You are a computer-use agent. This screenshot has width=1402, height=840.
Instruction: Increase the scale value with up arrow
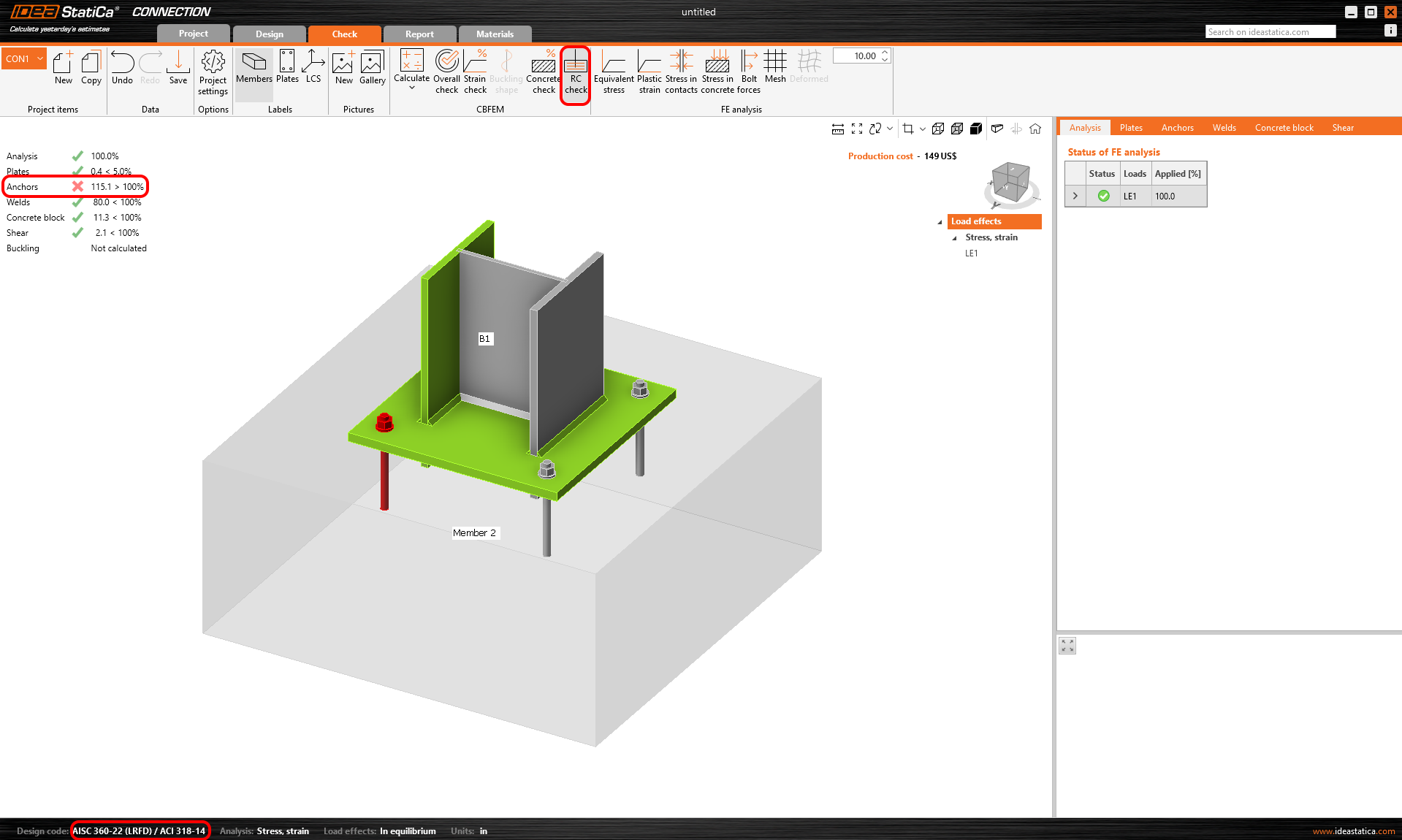[885, 52]
